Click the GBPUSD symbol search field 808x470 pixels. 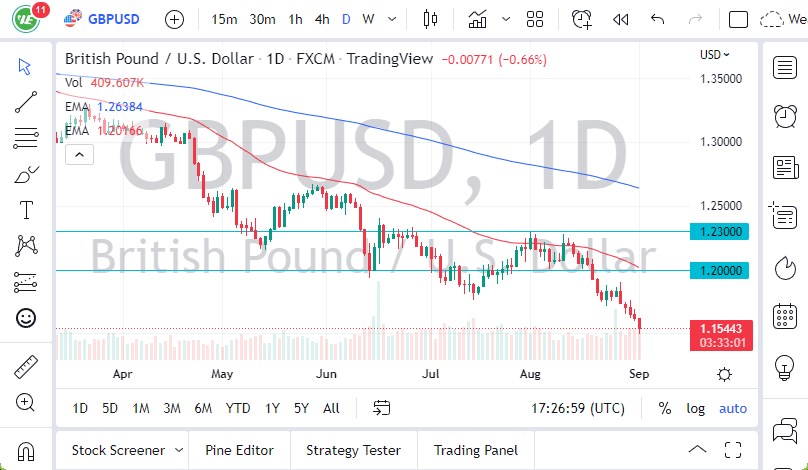click(x=113, y=19)
